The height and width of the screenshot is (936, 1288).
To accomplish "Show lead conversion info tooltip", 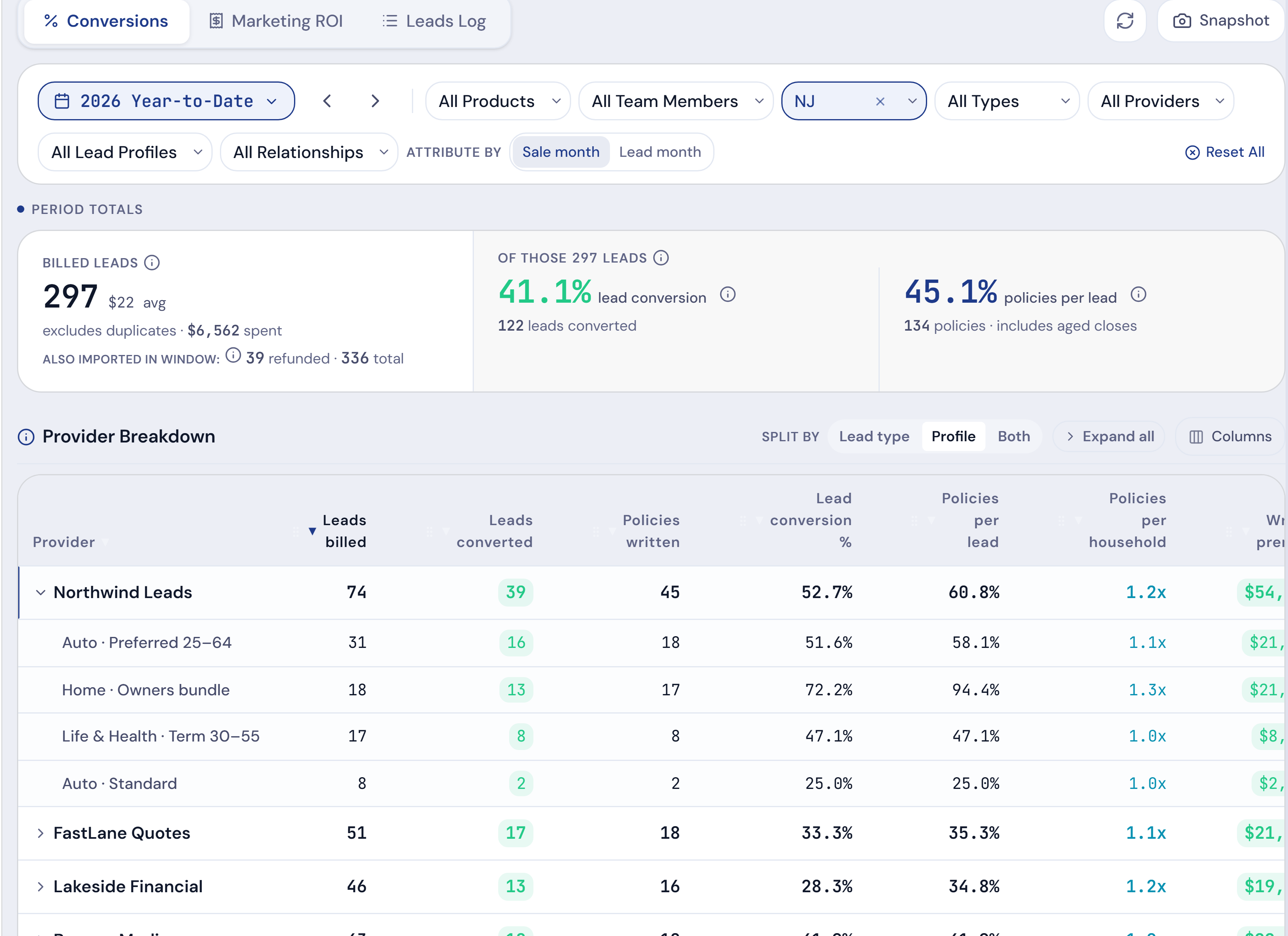I will pos(727,294).
